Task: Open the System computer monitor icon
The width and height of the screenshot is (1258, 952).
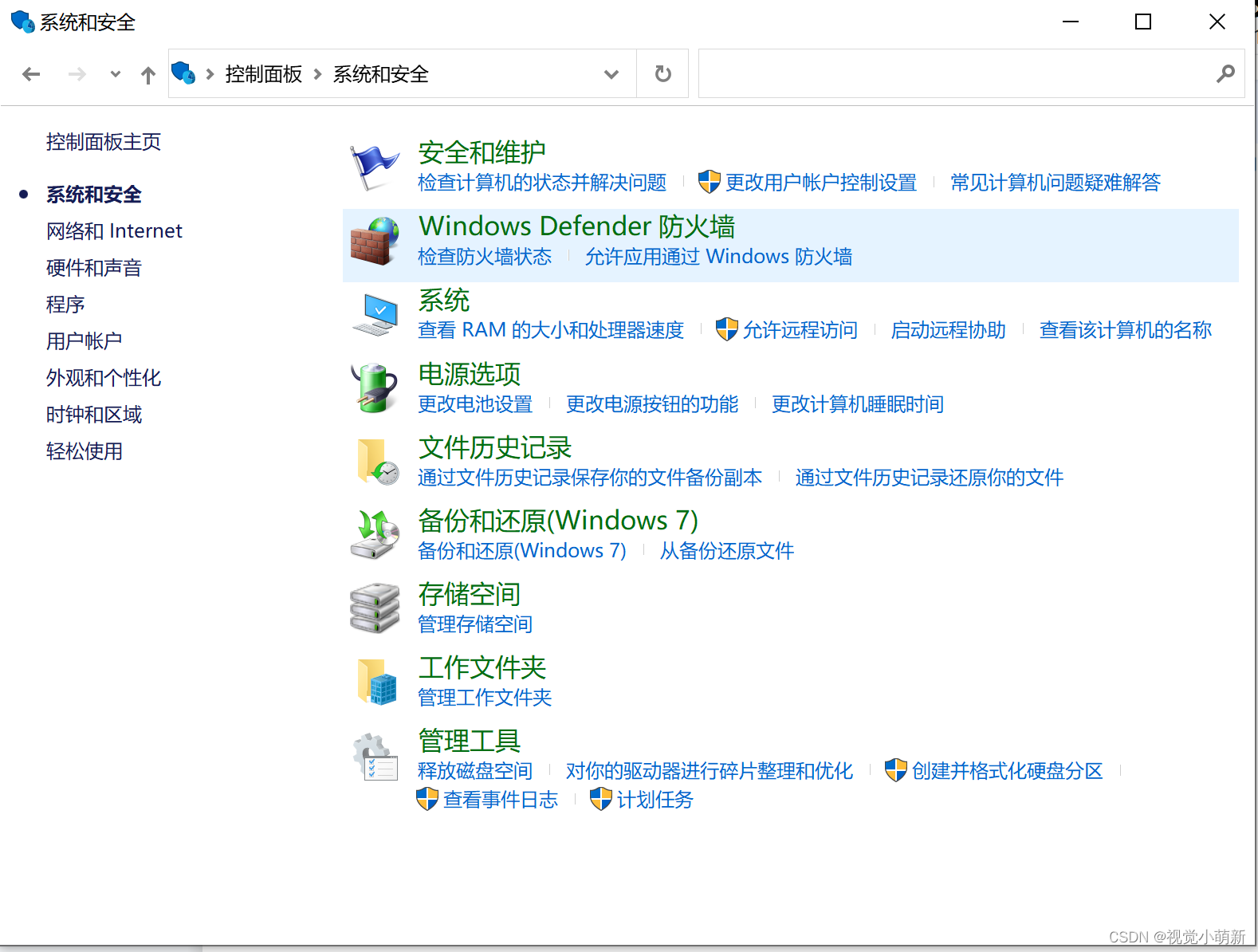Action: [375, 315]
